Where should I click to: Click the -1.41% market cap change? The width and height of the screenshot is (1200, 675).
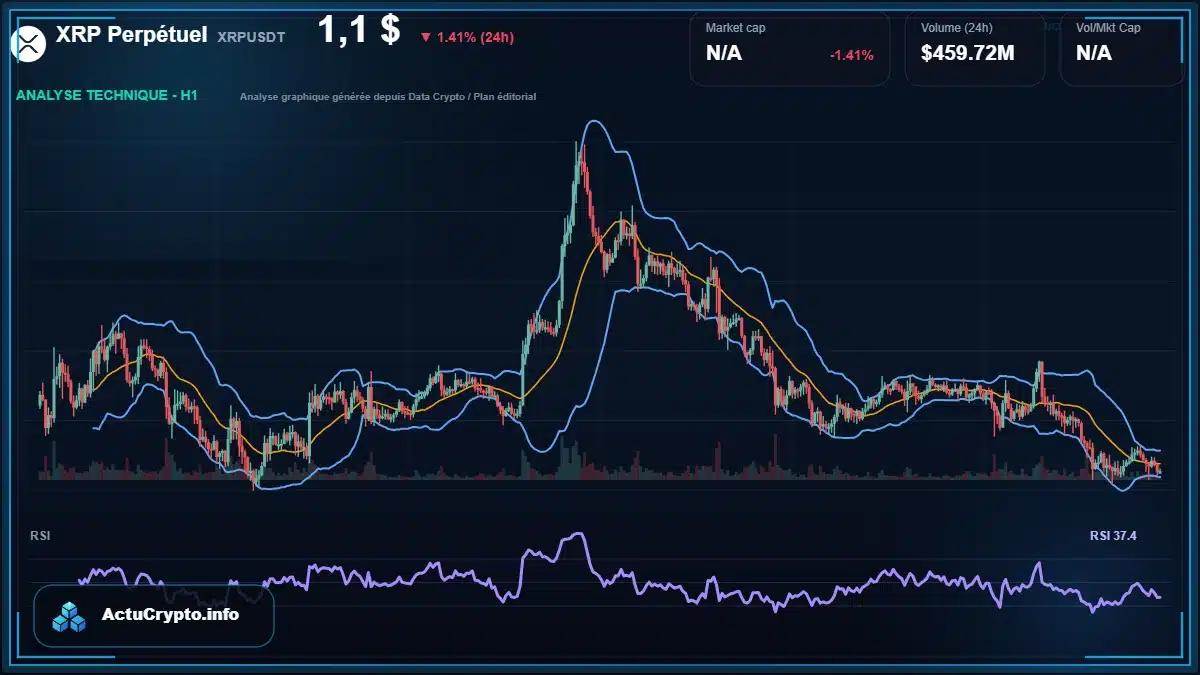852,55
